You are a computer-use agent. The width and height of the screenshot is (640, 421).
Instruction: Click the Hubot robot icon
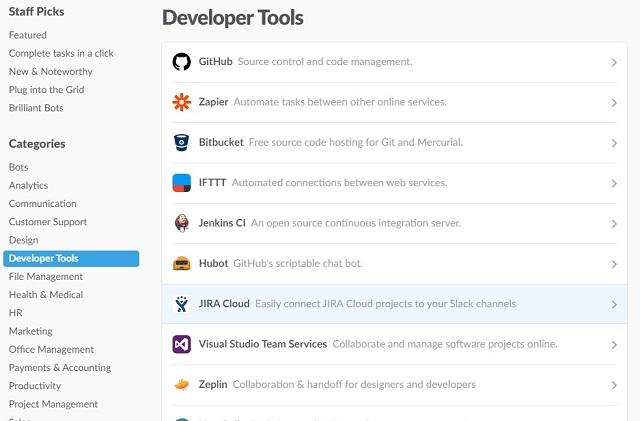tap(182, 264)
